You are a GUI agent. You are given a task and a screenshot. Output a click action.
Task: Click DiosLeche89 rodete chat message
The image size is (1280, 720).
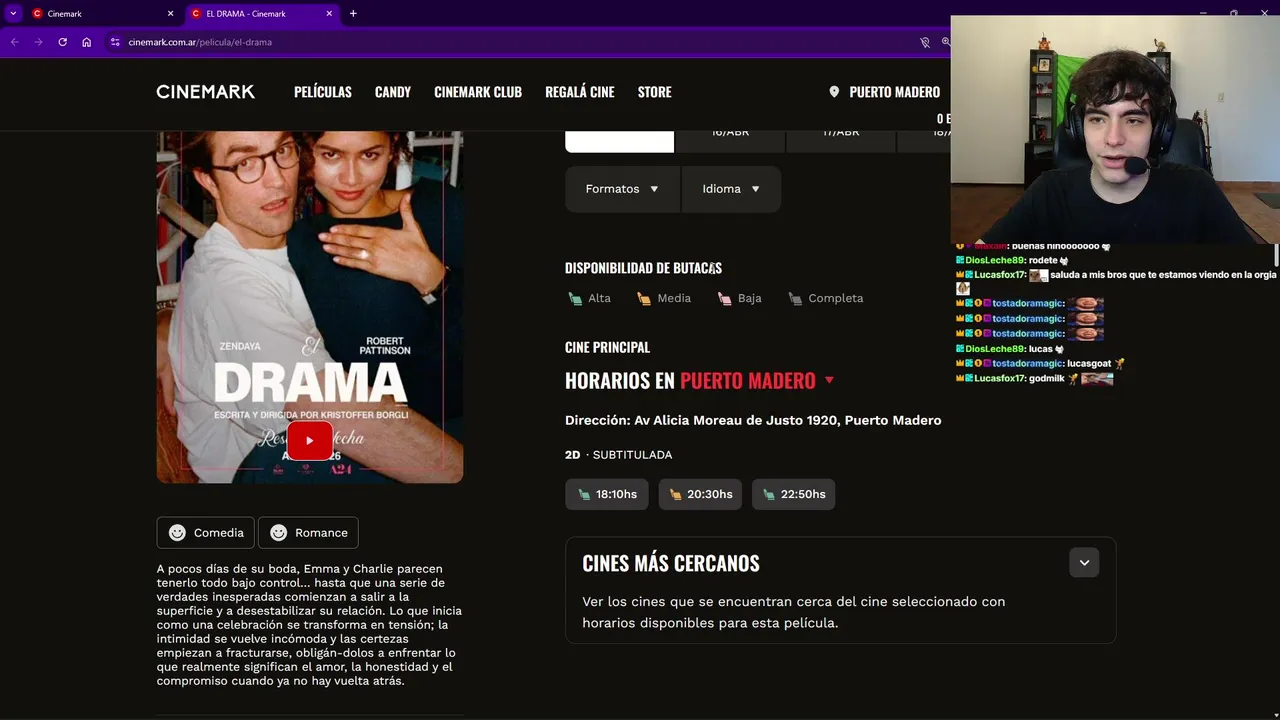click(x=1012, y=260)
